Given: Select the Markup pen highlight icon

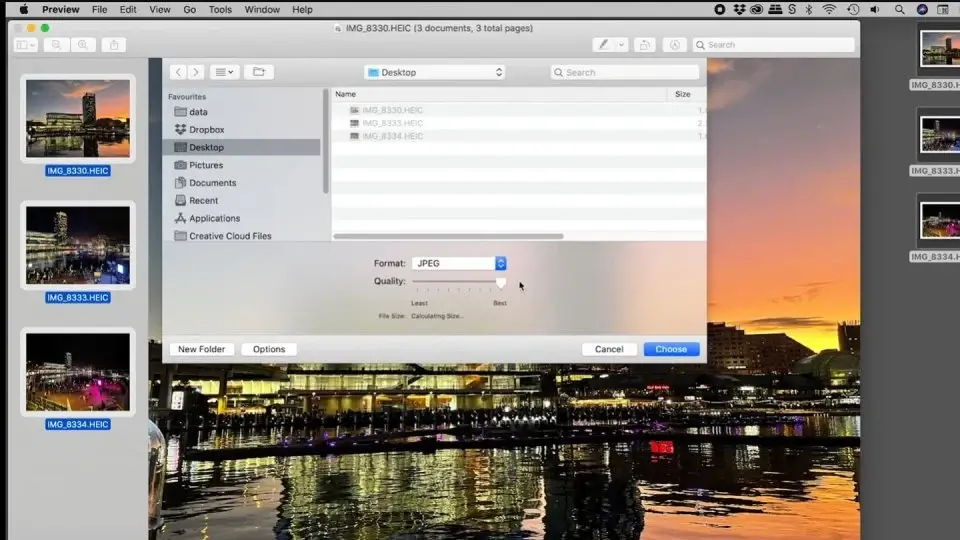Looking at the screenshot, I should [604, 45].
